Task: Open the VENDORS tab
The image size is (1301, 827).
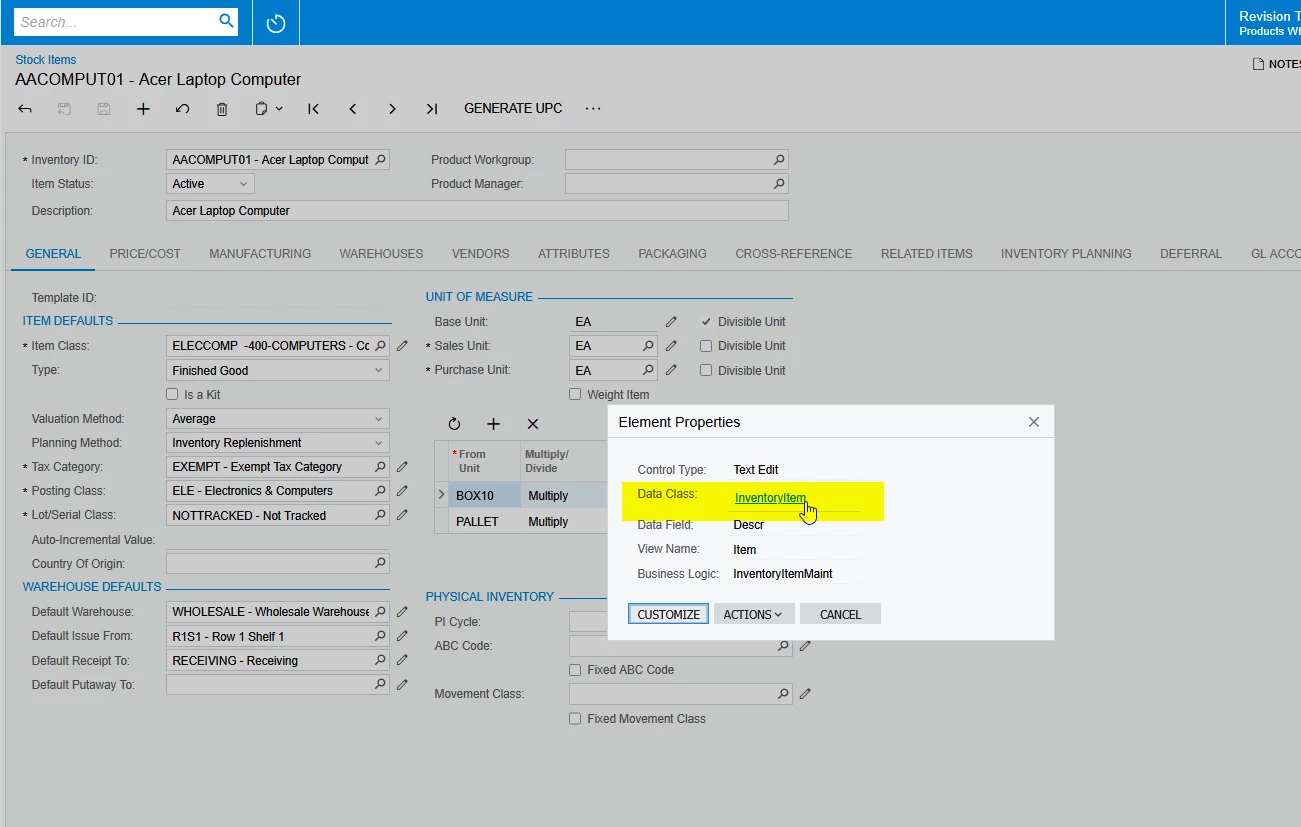Action: tap(481, 254)
